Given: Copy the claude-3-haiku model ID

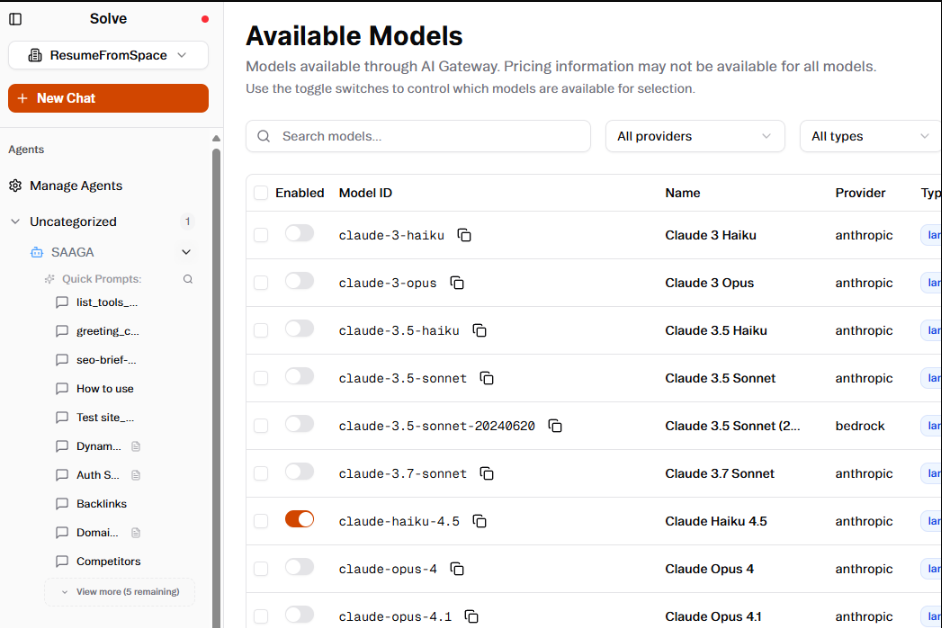Looking at the screenshot, I should pos(464,234).
